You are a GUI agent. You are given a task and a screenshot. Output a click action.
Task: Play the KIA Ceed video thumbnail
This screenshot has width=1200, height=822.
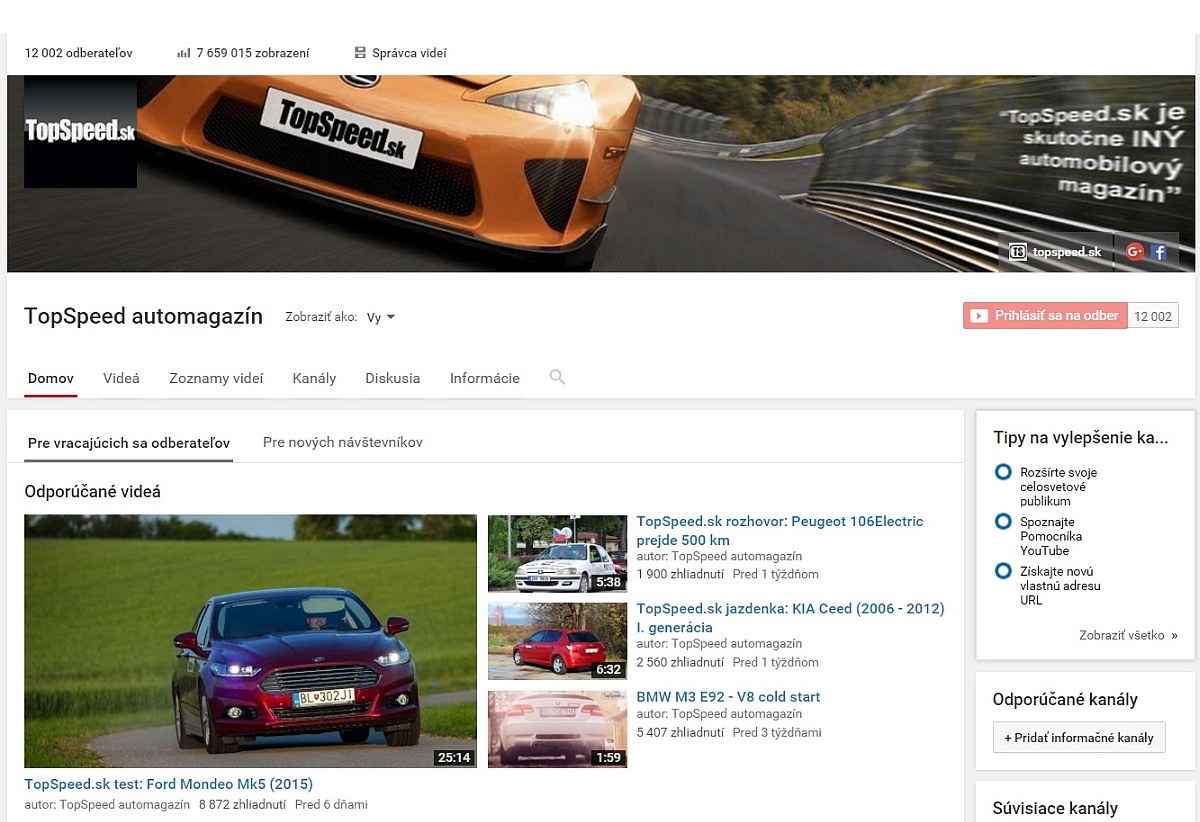pos(557,641)
